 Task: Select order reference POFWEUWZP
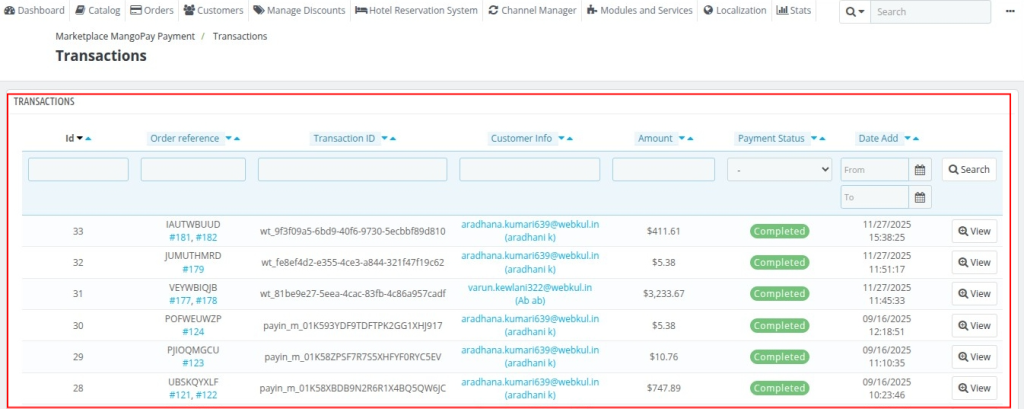pyautogui.click(x=193, y=319)
